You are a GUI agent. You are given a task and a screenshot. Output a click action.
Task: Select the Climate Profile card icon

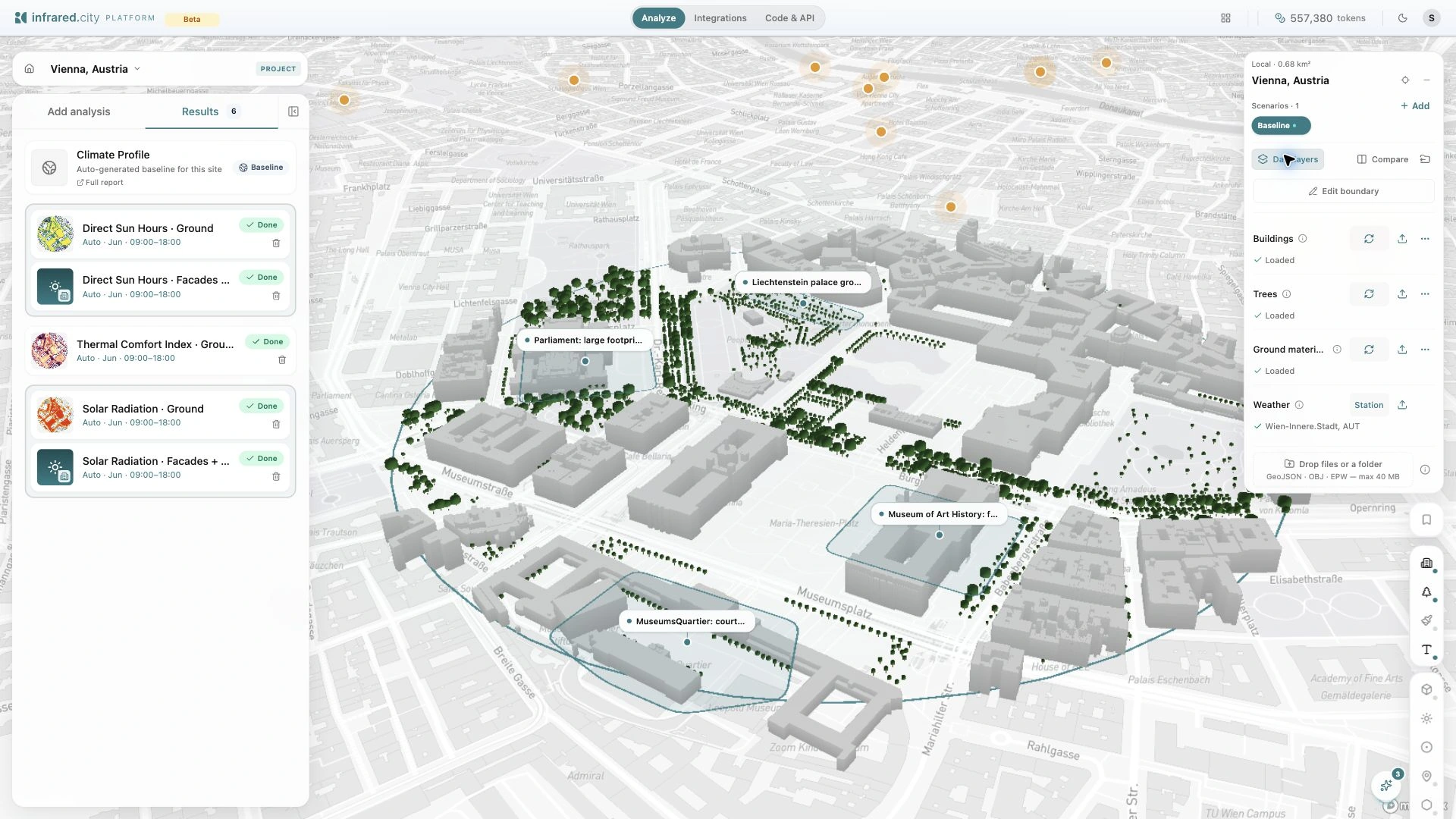[x=49, y=168]
